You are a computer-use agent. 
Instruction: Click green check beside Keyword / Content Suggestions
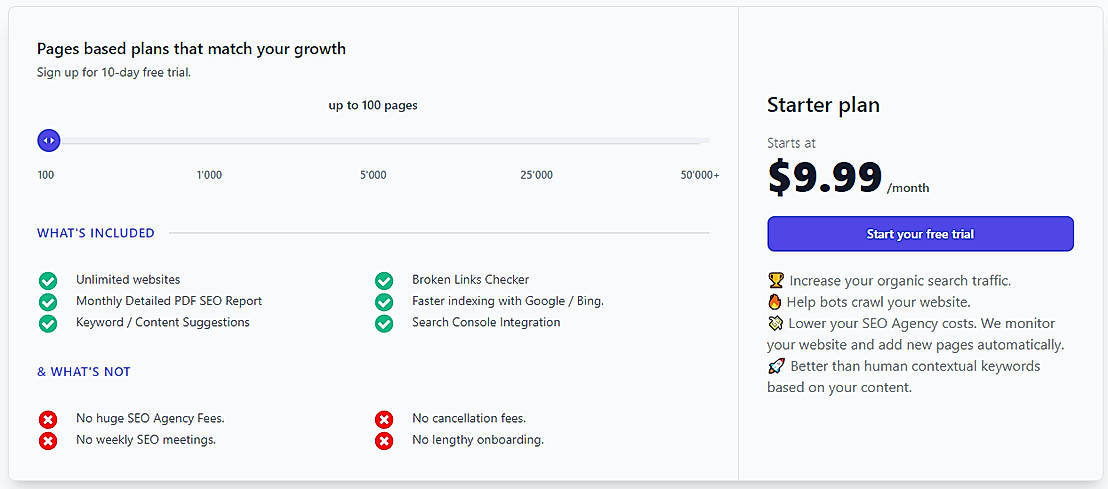tap(47, 323)
